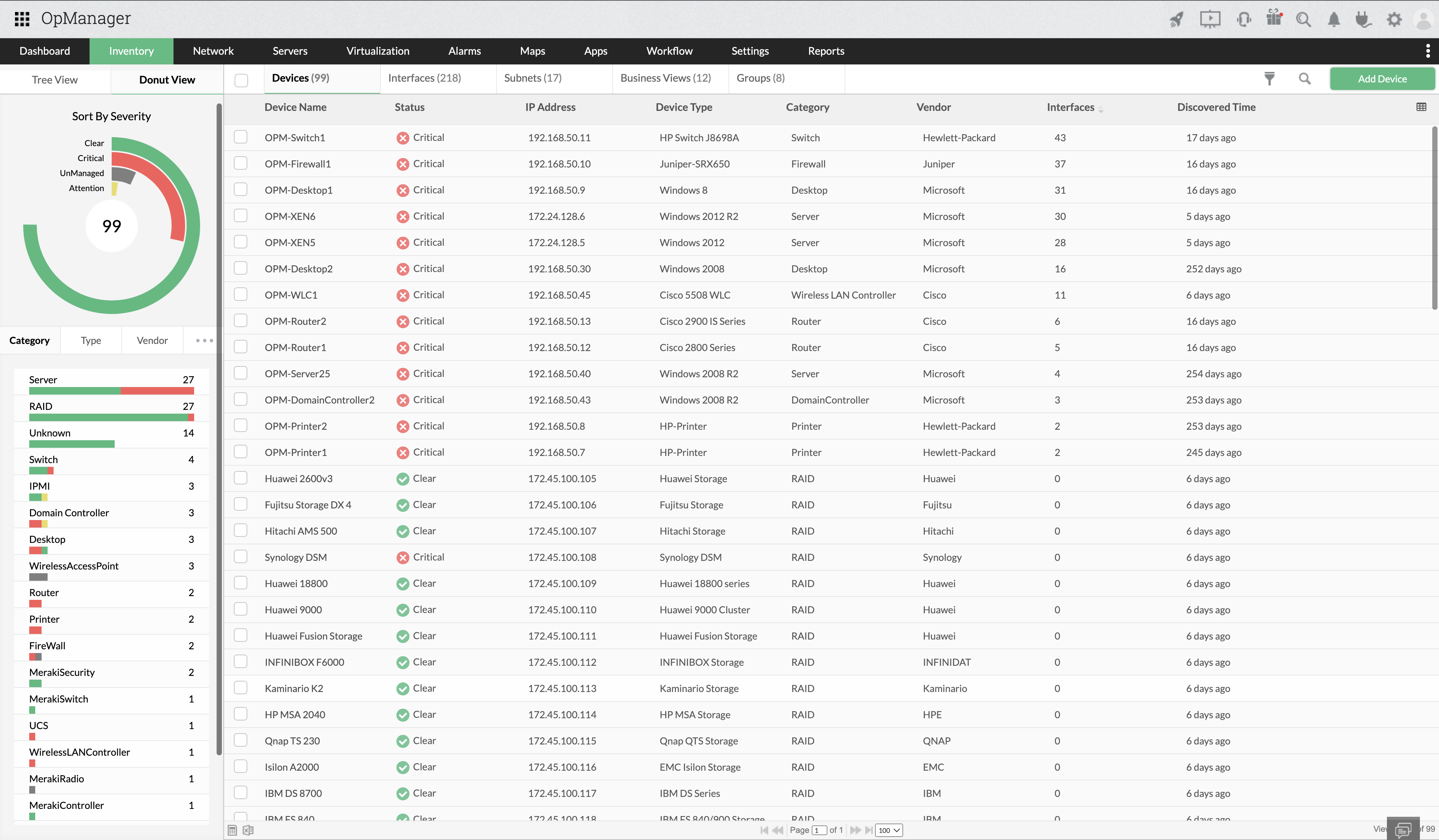The image size is (1439, 840).
Task: Open the page size dropdown showing 100
Action: [x=889, y=830]
